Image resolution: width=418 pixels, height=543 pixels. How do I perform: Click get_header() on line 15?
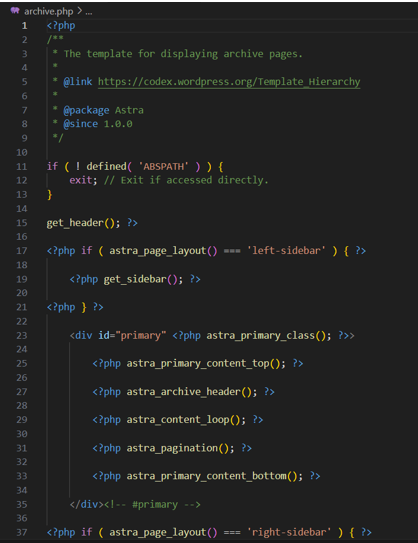click(x=81, y=223)
